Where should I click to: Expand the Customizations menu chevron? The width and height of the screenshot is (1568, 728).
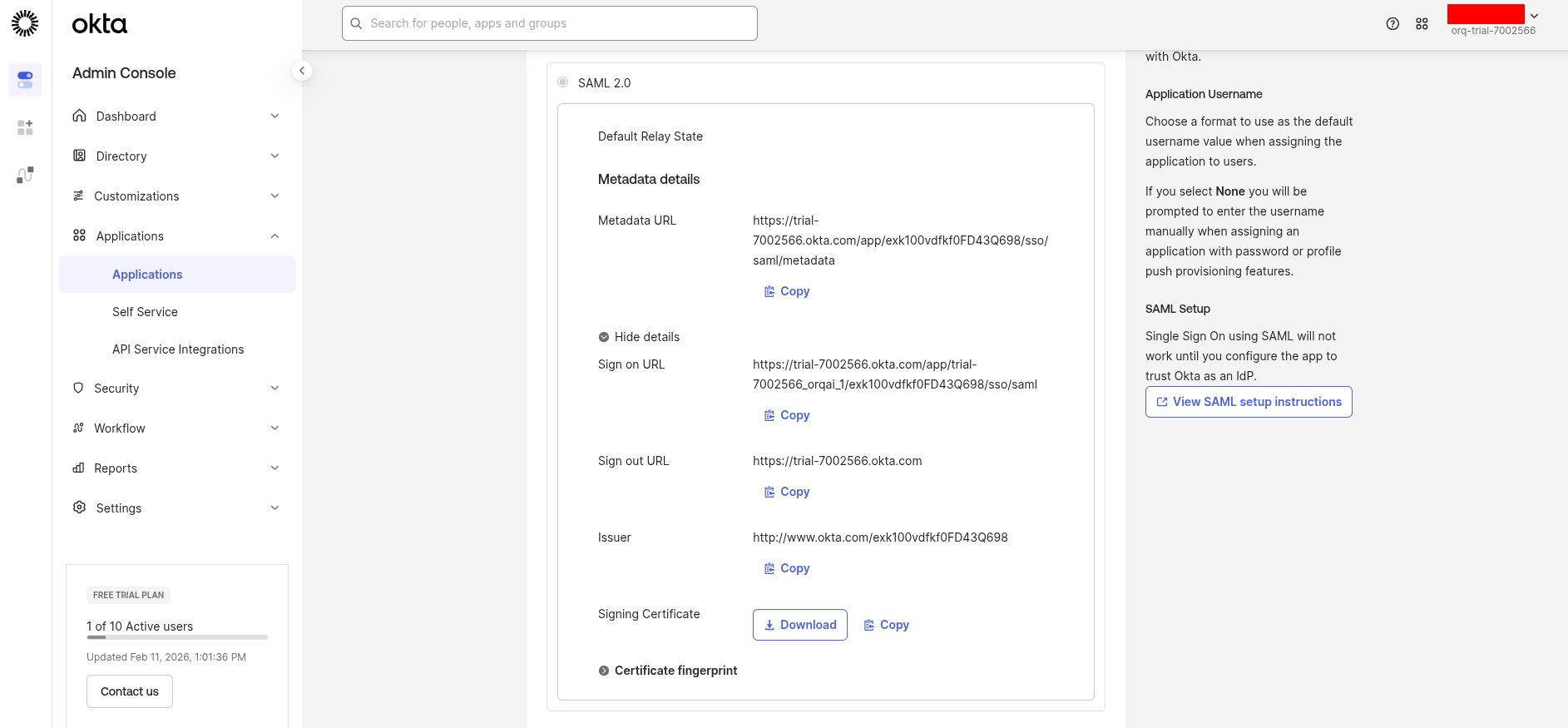[275, 196]
